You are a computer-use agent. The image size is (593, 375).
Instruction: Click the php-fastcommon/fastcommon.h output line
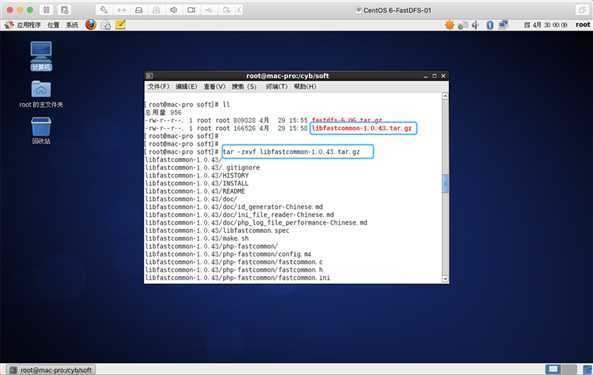[x=234, y=270]
